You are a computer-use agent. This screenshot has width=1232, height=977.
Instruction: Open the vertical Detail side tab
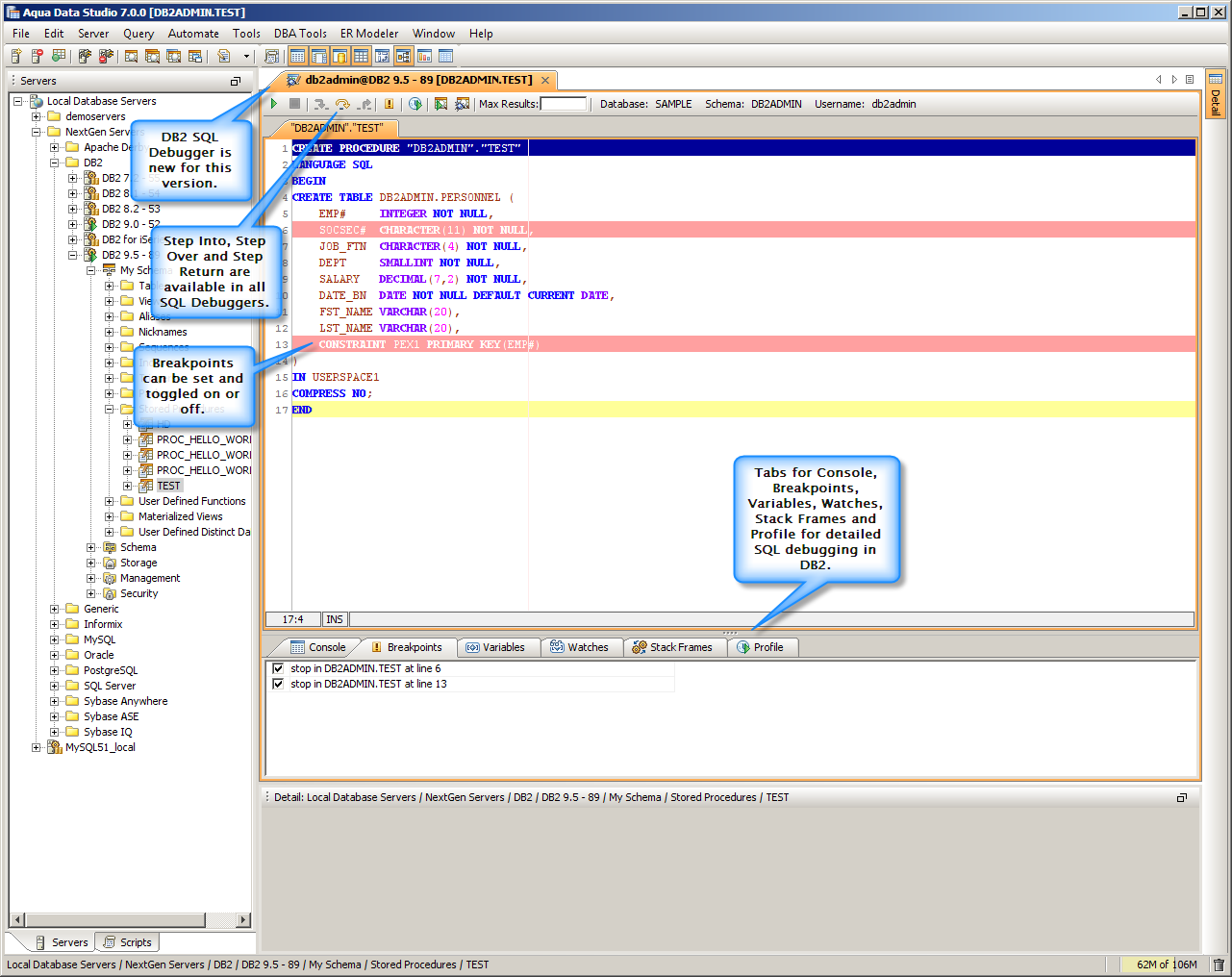[1216, 93]
